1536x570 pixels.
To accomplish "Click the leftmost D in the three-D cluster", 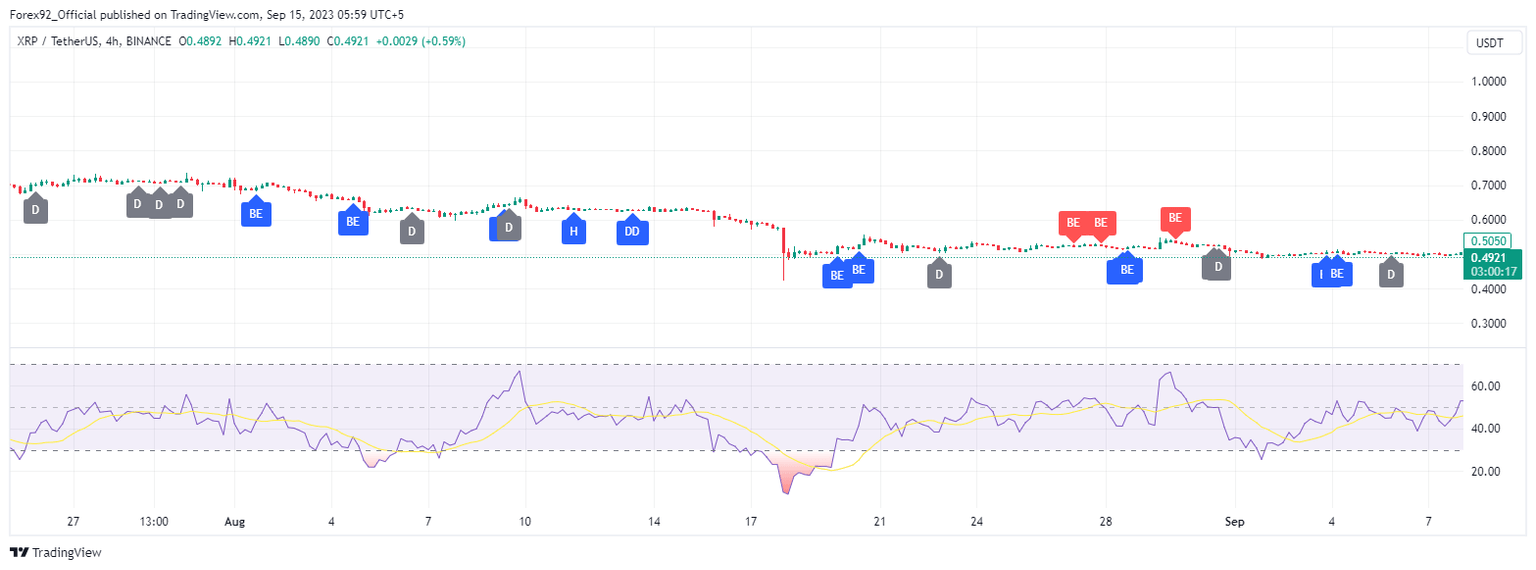I will pos(138,204).
